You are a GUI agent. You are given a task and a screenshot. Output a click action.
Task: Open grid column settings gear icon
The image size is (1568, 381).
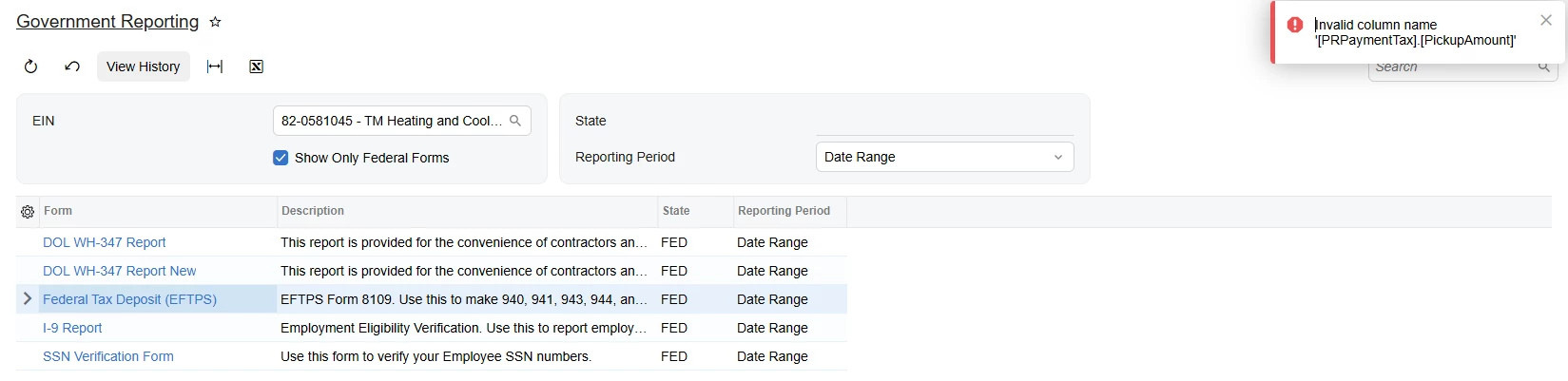click(x=28, y=212)
